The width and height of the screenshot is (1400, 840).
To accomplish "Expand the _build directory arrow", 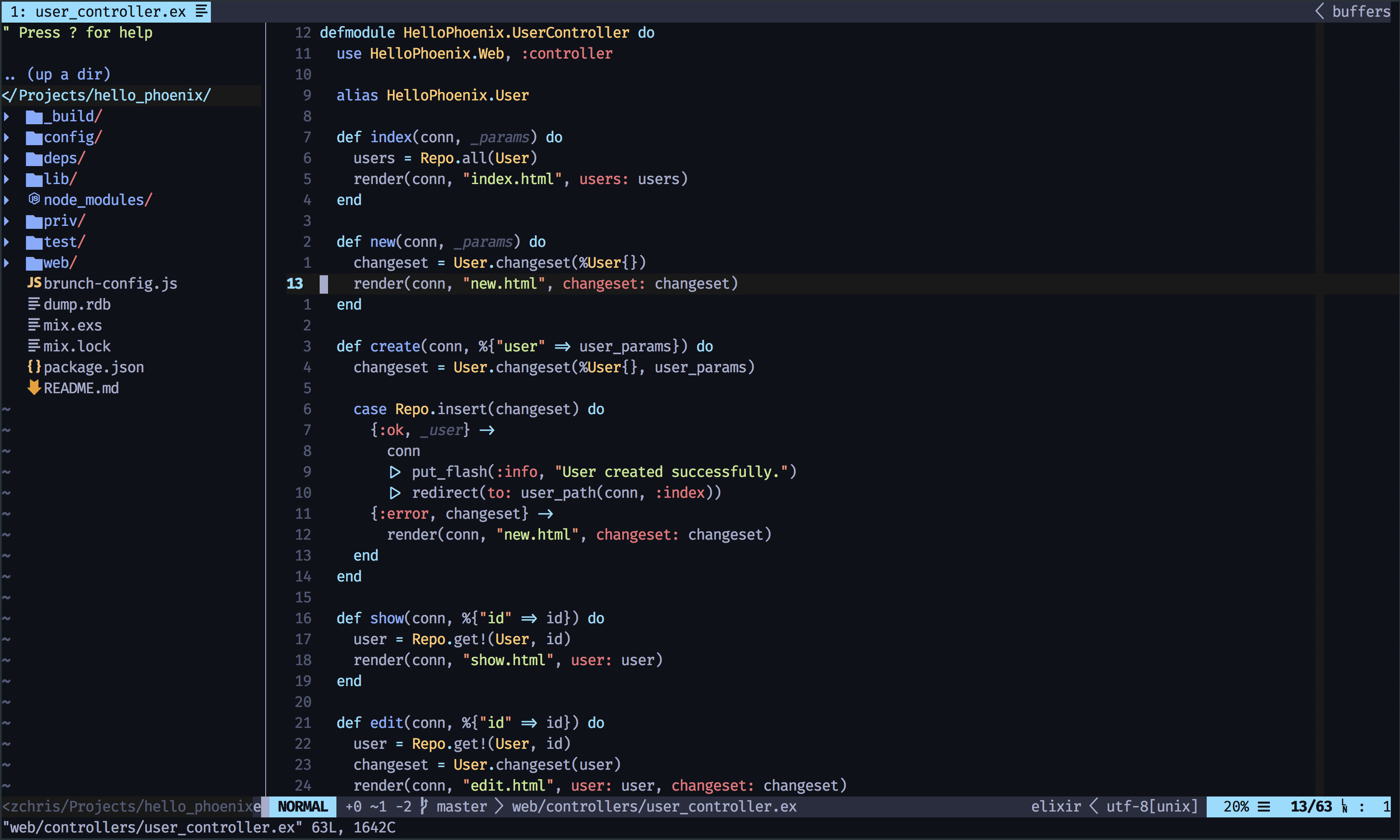I will tap(7, 117).
